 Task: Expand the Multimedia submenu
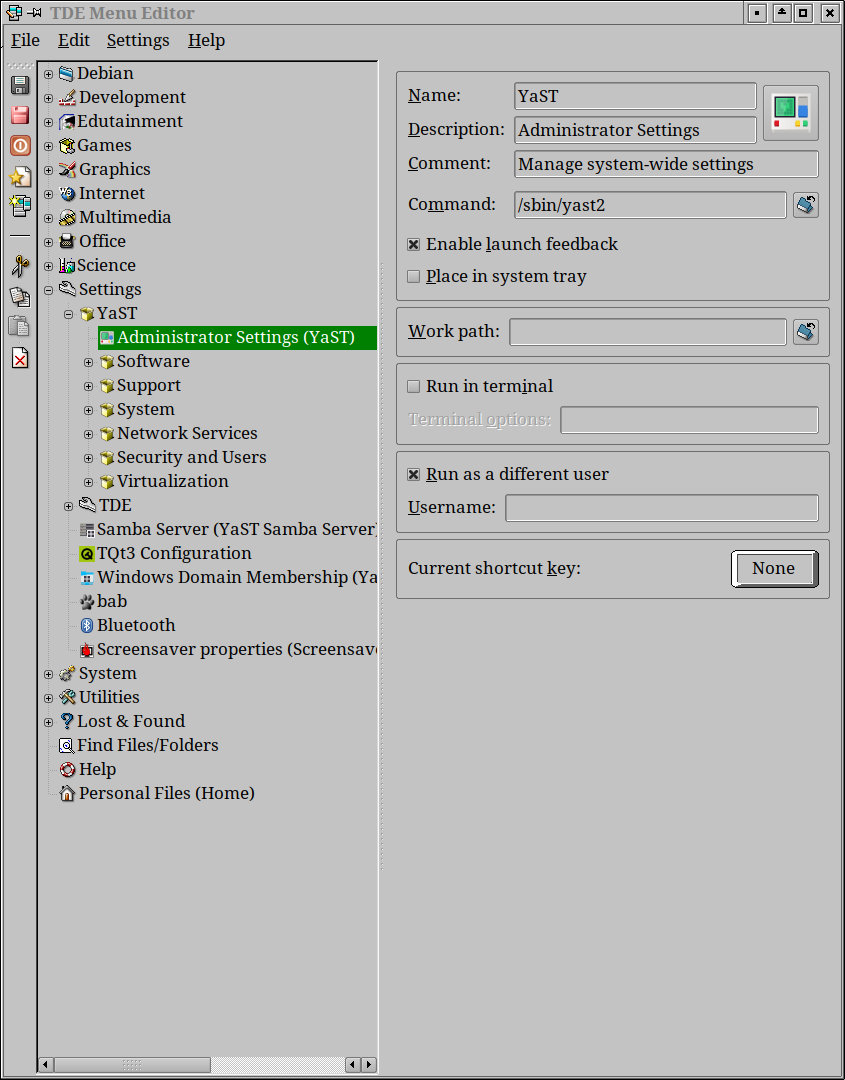click(x=48, y=218)
